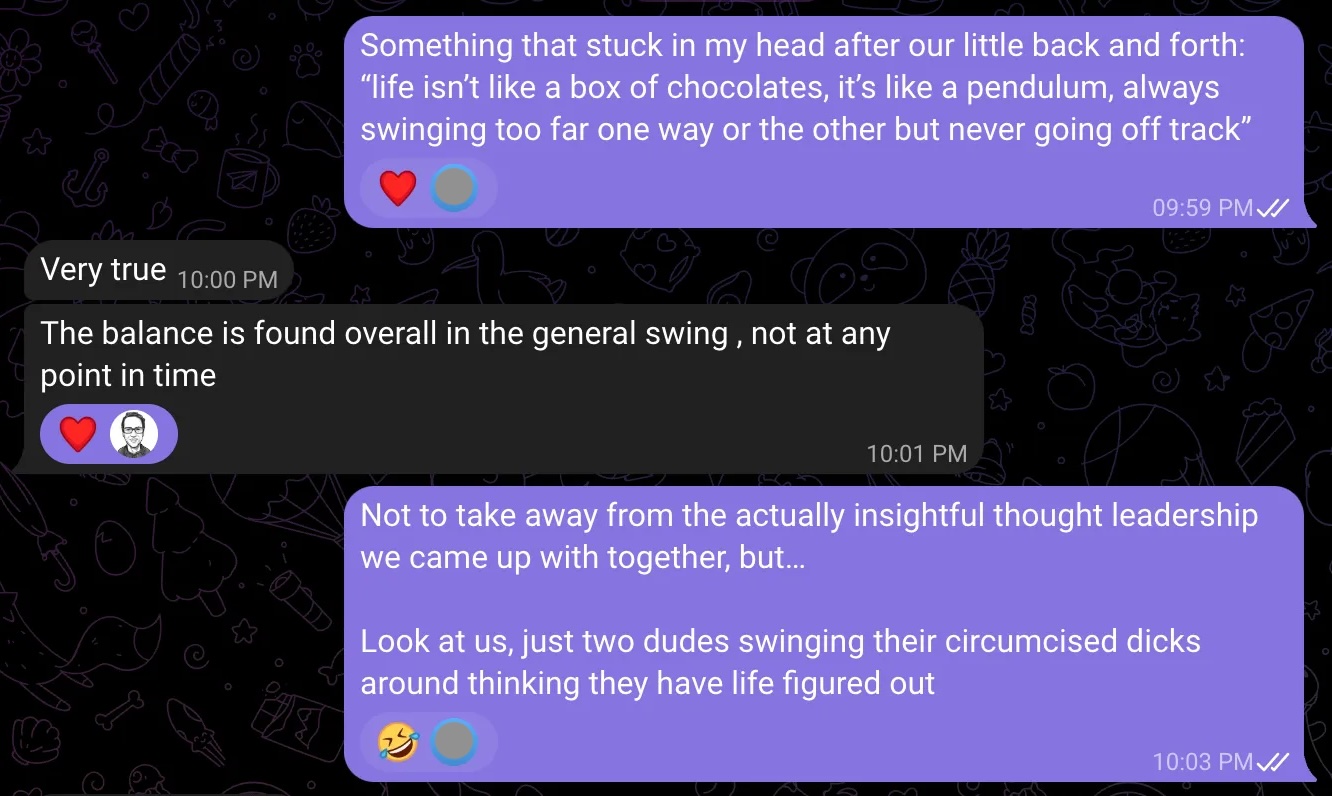The image size is (1332, 796).
Task: Toggle heart reaction on the balance message
Action: click(x=78, y=434)
